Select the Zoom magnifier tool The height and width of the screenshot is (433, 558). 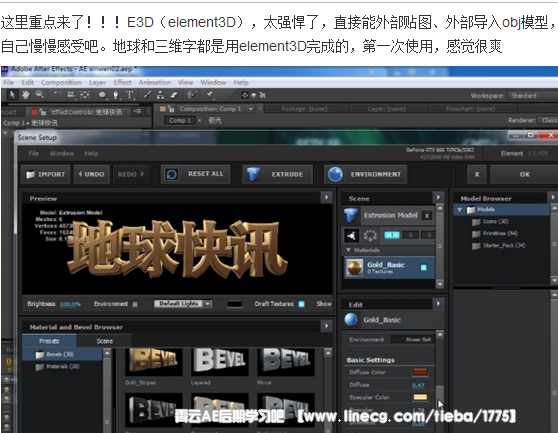click(40, 95)
